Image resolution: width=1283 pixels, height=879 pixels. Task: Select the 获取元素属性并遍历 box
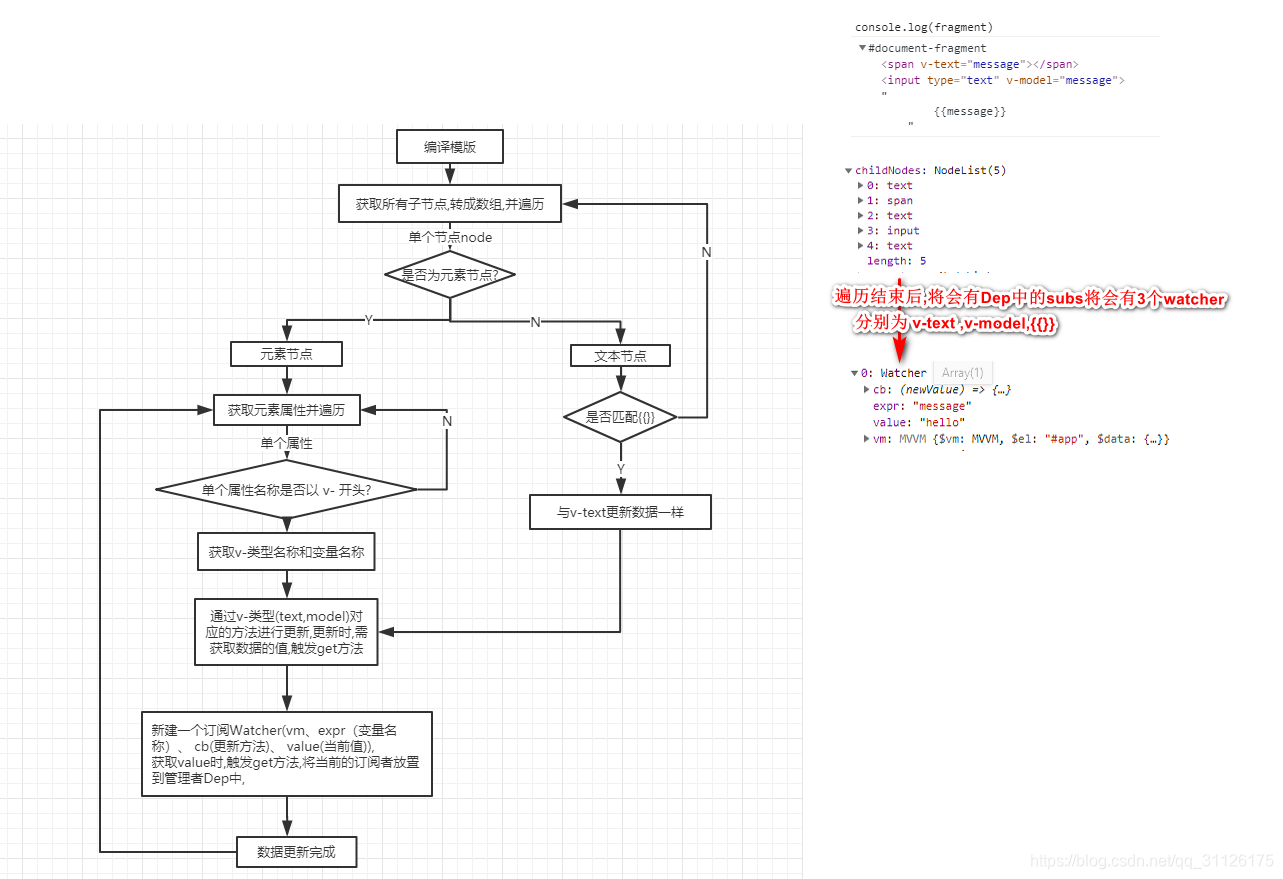[286, 410]
